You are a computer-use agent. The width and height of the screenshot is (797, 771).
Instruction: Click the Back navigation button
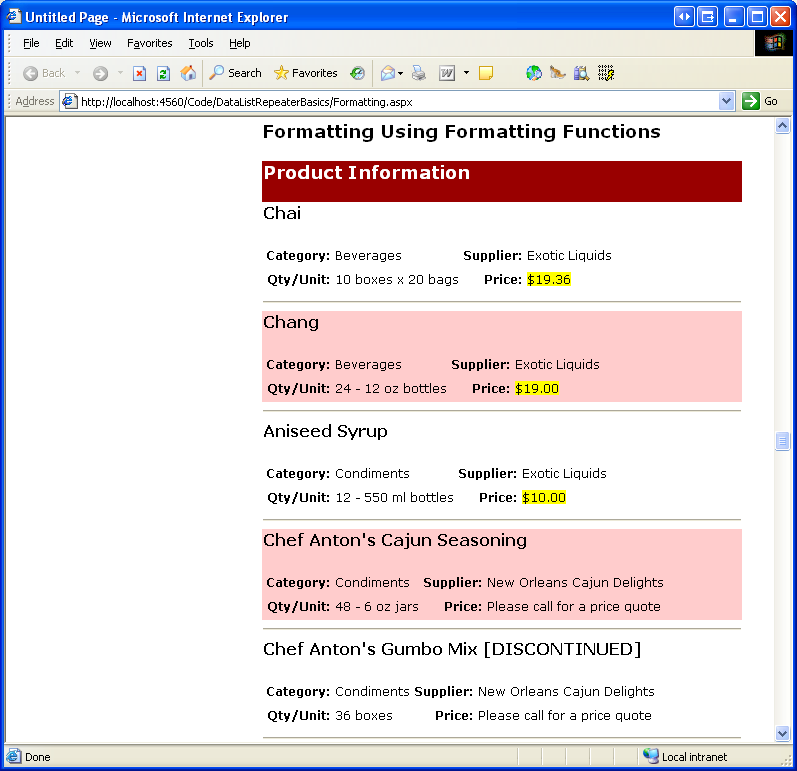pyautogui.click(x=44, y=73)
